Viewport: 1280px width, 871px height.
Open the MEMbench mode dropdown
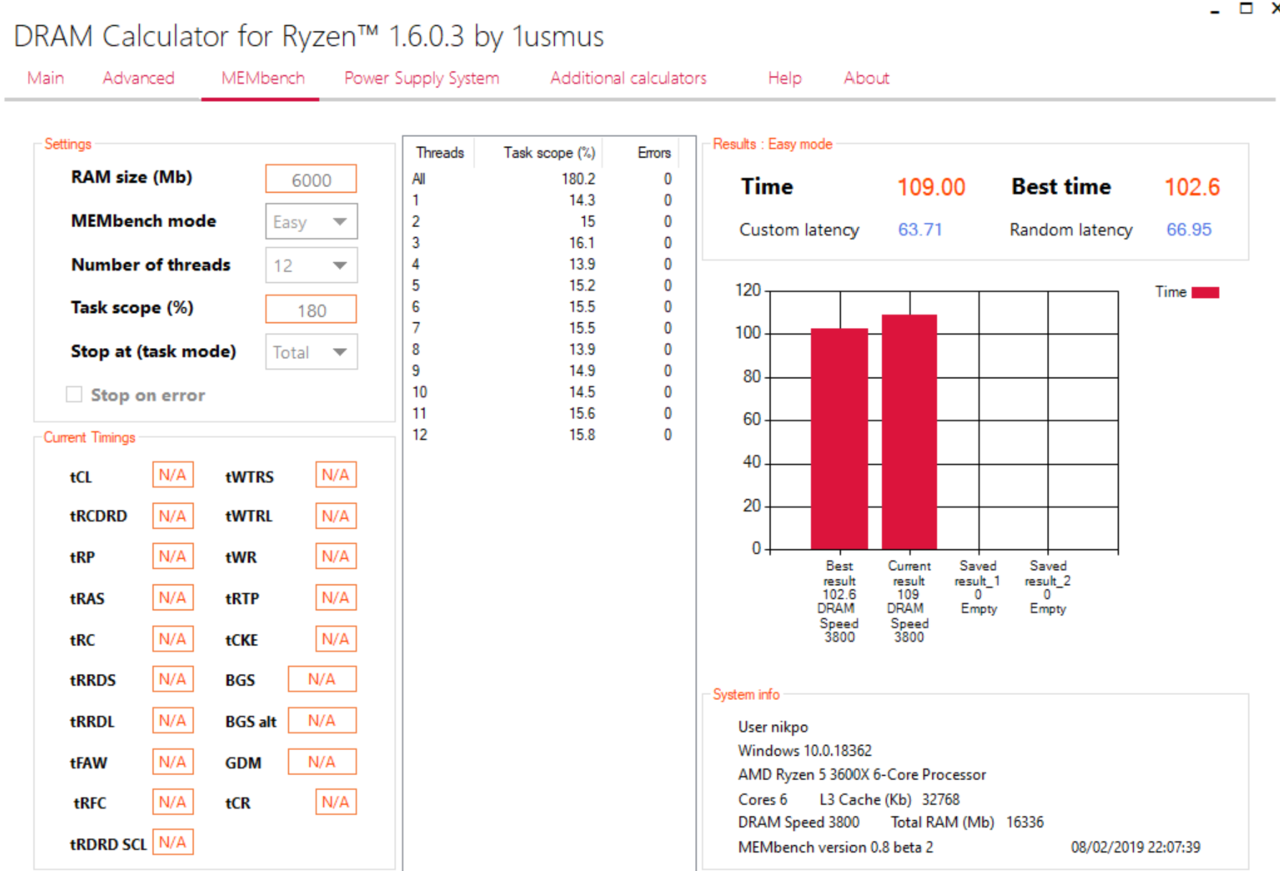[x=311, y=222]
